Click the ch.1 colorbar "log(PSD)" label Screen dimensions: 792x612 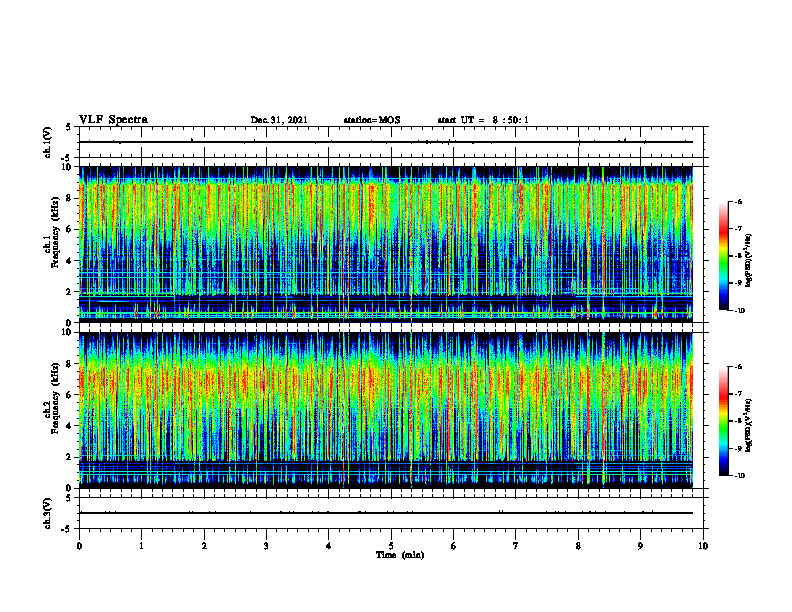749,260
